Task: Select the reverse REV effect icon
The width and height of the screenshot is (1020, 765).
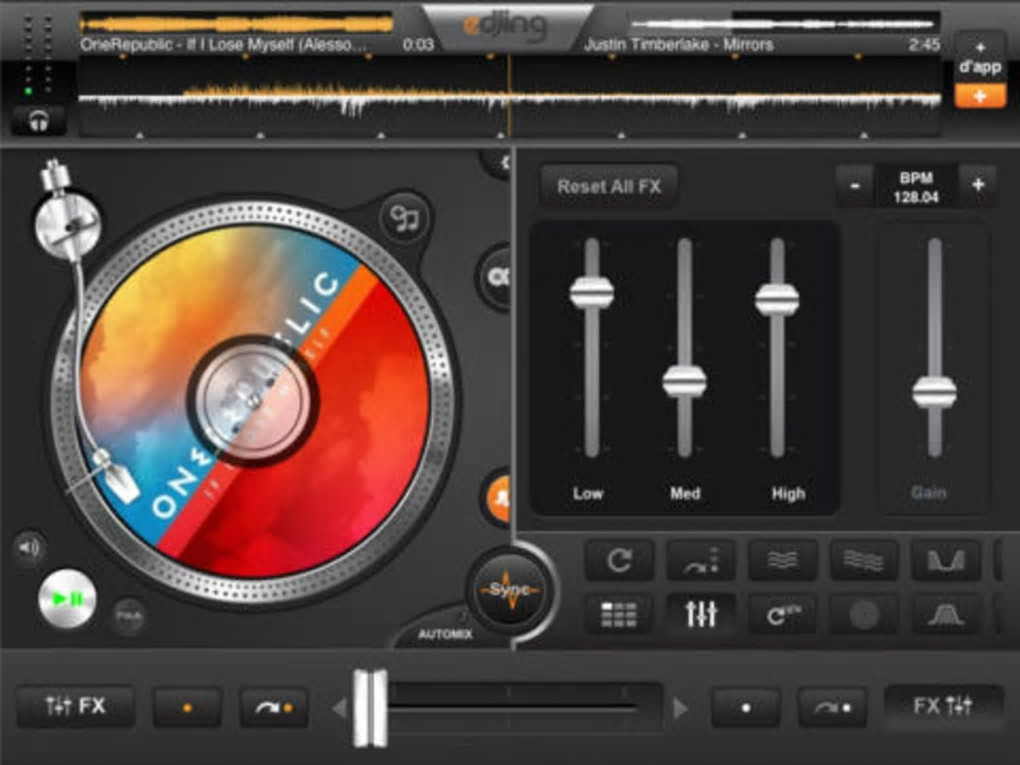Action: coord(783,613)
